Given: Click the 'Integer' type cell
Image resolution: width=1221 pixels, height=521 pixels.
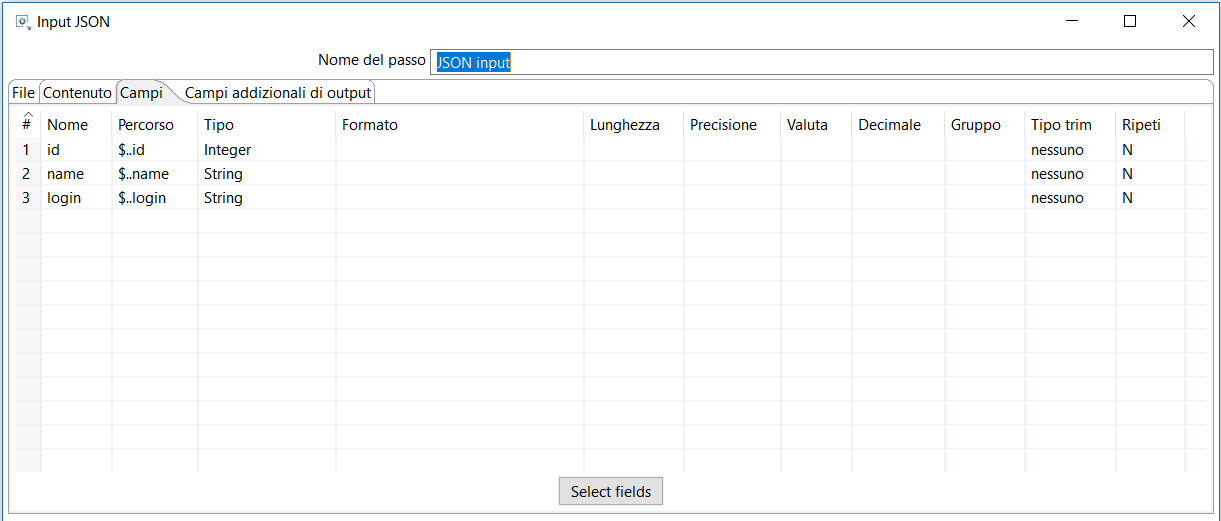Looking at the screenshot, I should pos(267,150).
